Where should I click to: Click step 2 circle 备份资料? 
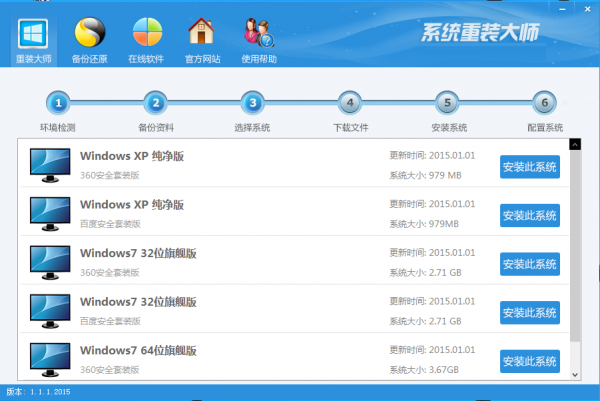point(155,103)
